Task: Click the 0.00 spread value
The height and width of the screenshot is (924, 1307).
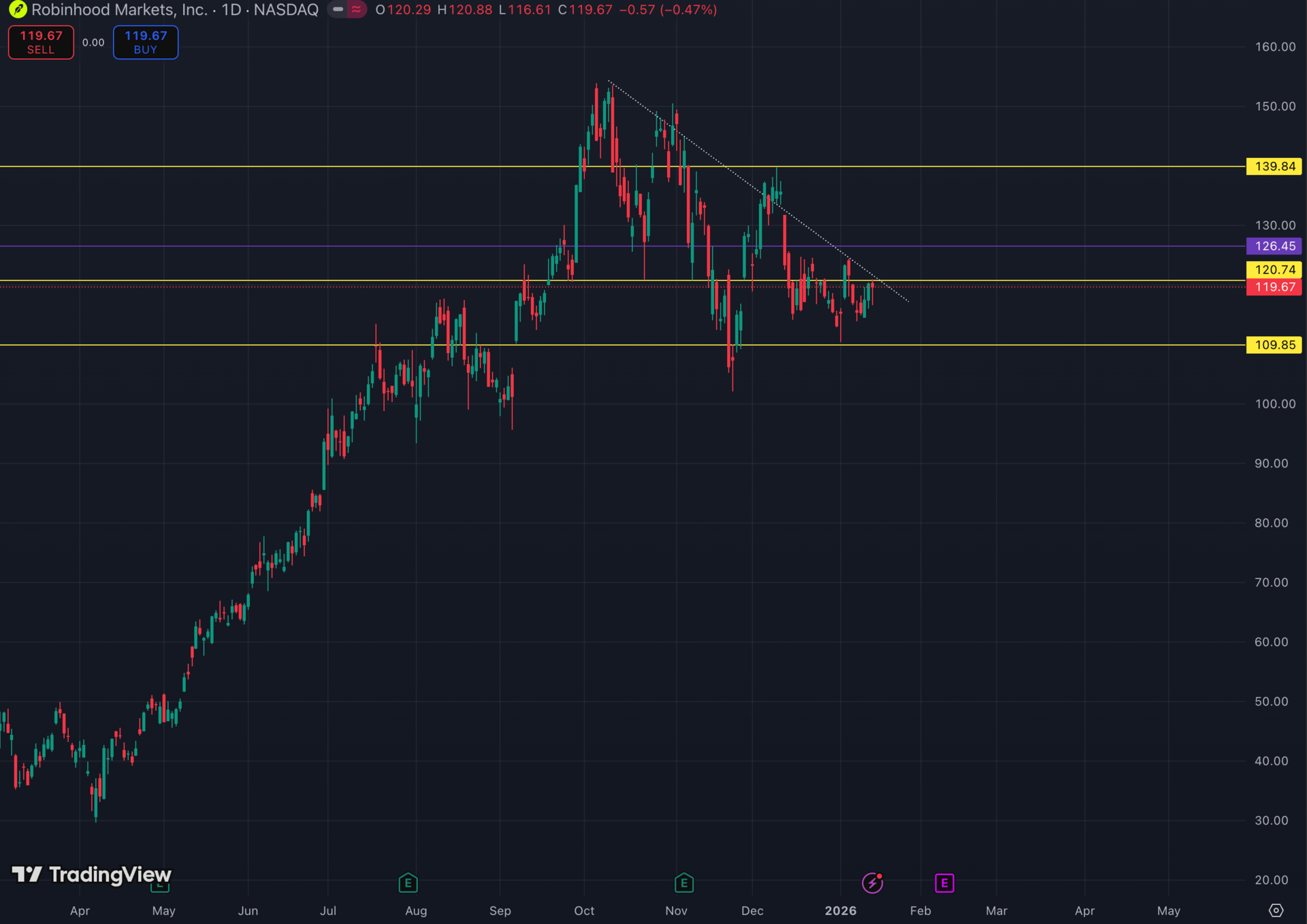Action: coord(93,42)
